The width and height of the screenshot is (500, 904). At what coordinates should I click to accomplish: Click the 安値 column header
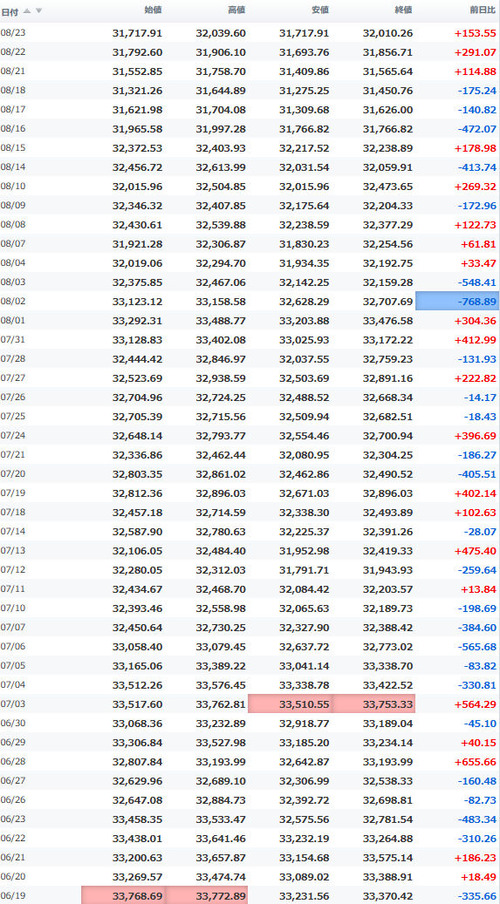(321, 10)
